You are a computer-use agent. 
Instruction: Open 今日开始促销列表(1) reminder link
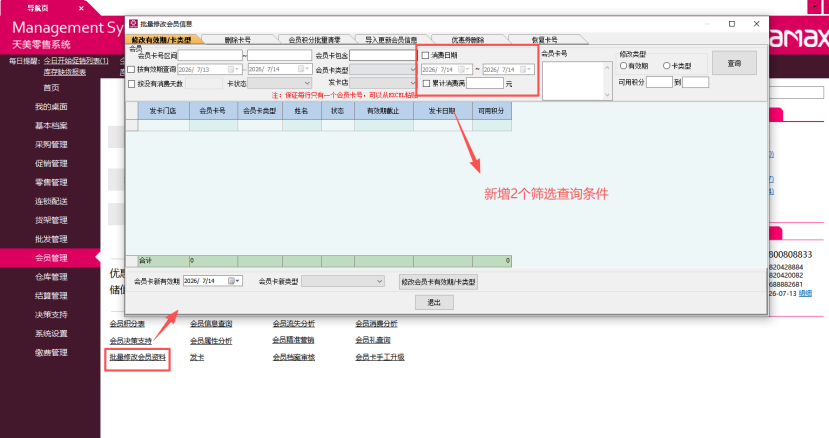pos(76,61)
